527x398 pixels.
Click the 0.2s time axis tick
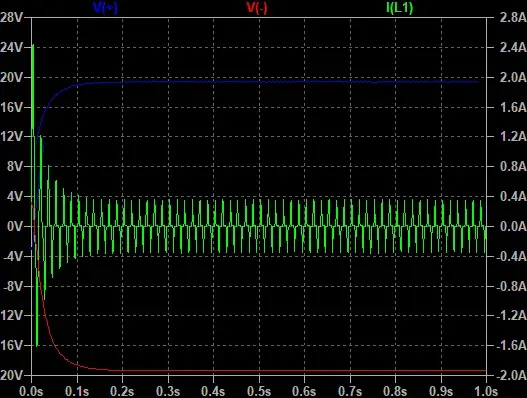[x=122, y=391]
